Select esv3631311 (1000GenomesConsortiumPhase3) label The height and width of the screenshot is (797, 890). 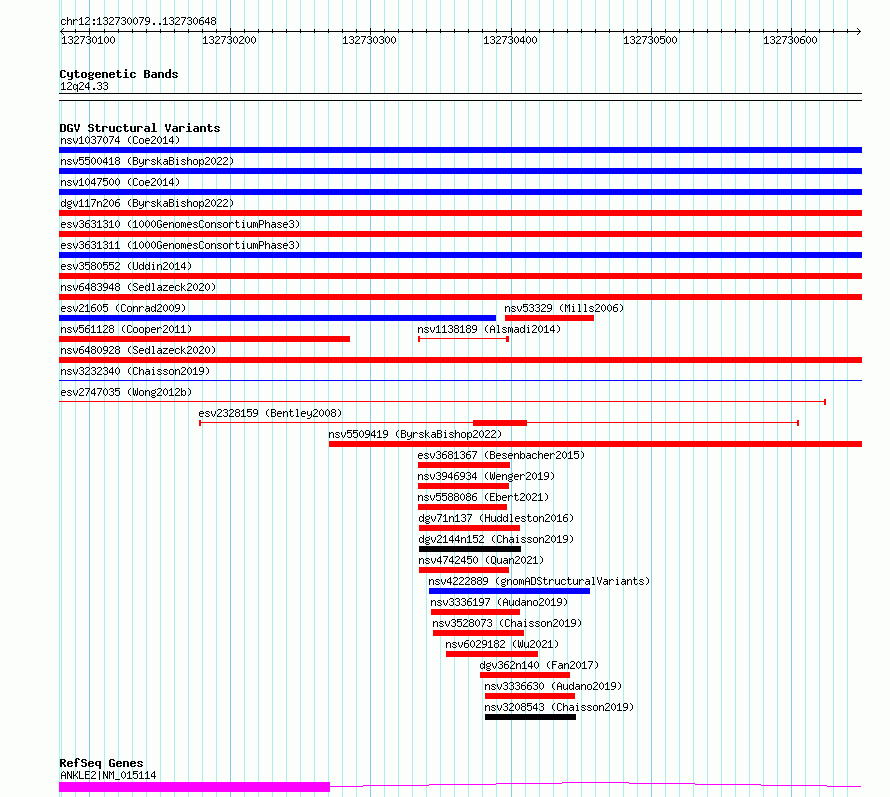pyautogui.click(x=180, y=245)
